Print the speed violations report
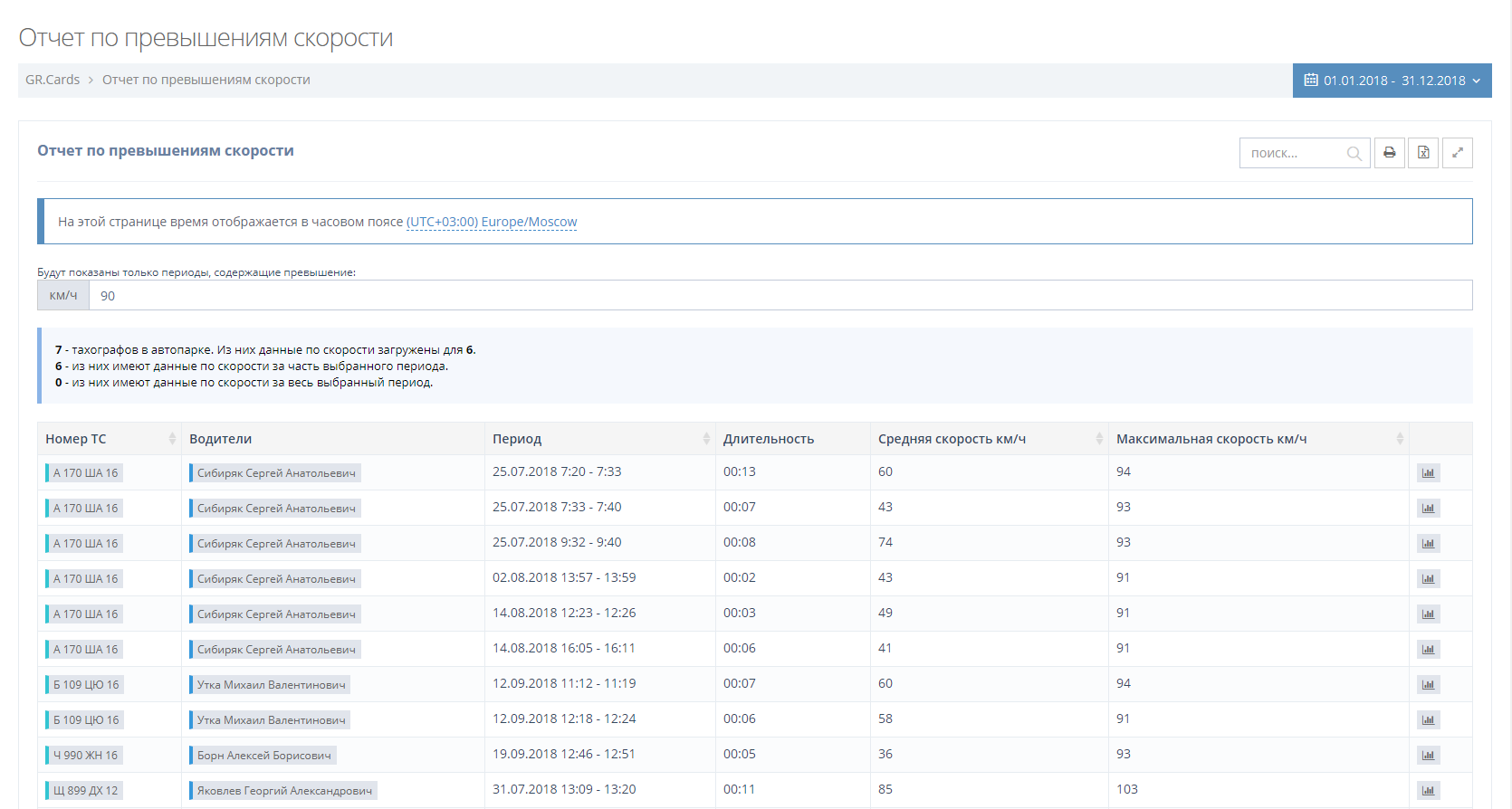This screenshot has width=1512, height=809. (x=1389, y=153)
